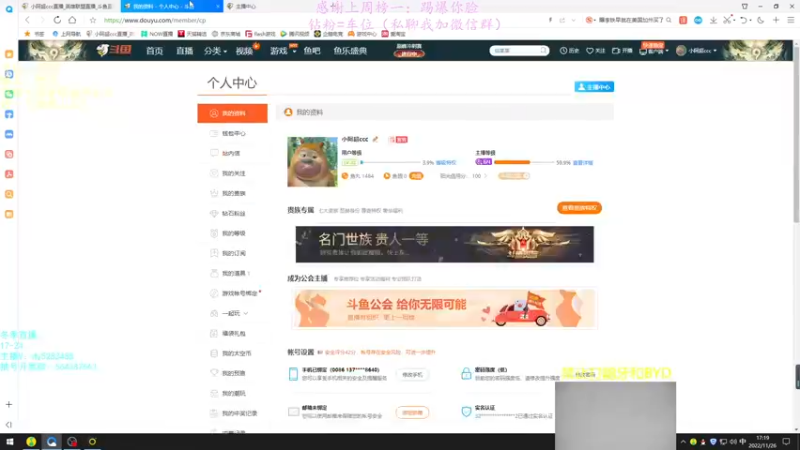
Task: Open the Windows Start menu
Action: click(x=9, y=442)
